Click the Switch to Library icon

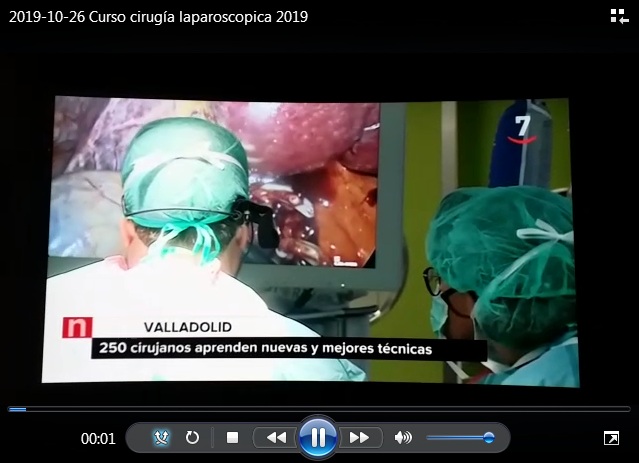coord(618,16)
